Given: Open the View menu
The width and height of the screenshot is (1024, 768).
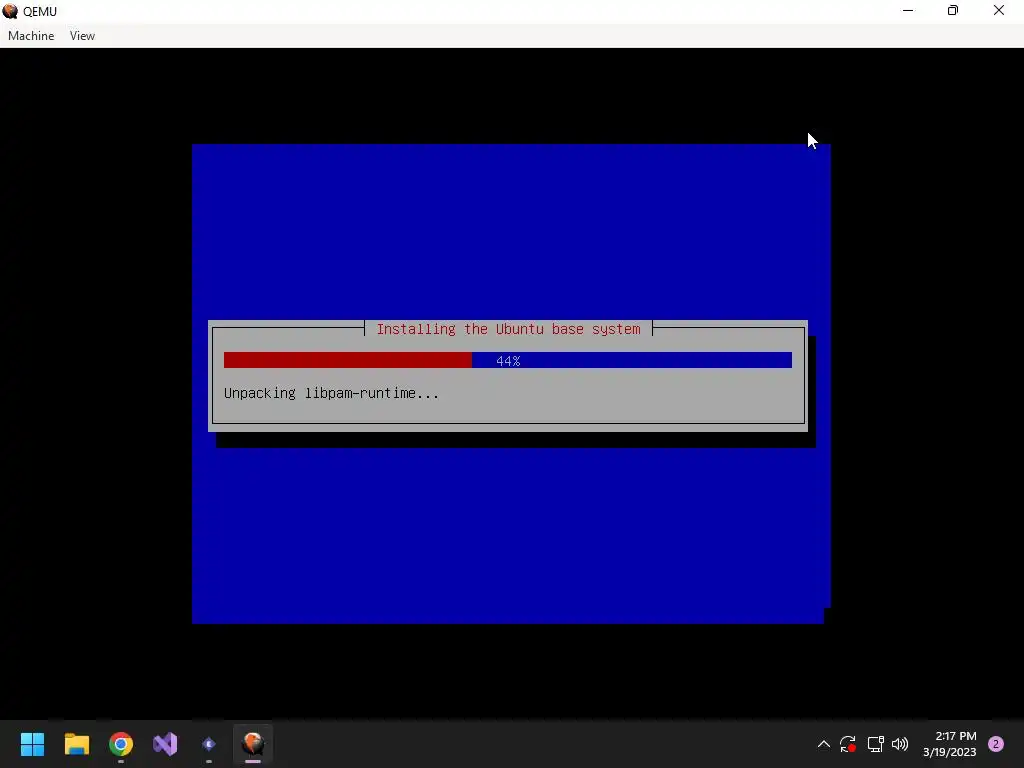Looking at the screenshot, I should tap(82, 36).
